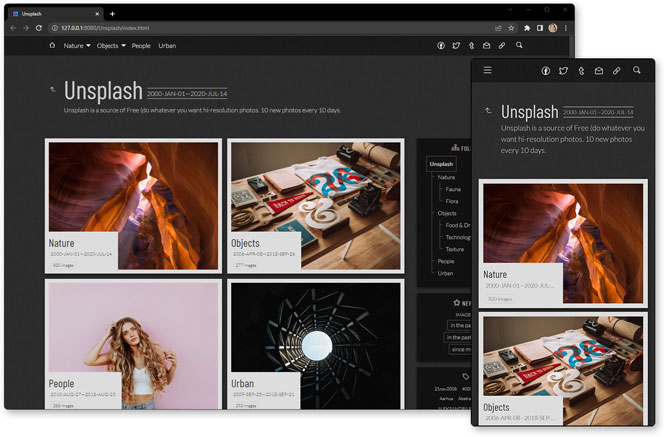Click the search icon in mobile header
This screenshot has height=437, width=664.
636,71
